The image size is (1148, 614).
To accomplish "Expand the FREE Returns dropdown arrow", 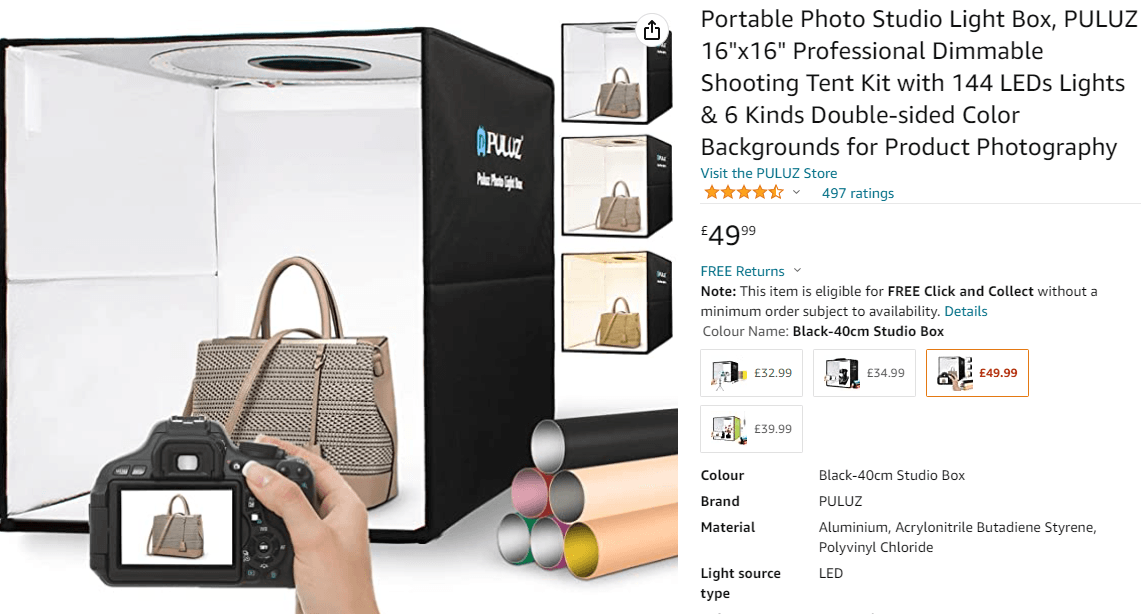I will coord(797,271).
